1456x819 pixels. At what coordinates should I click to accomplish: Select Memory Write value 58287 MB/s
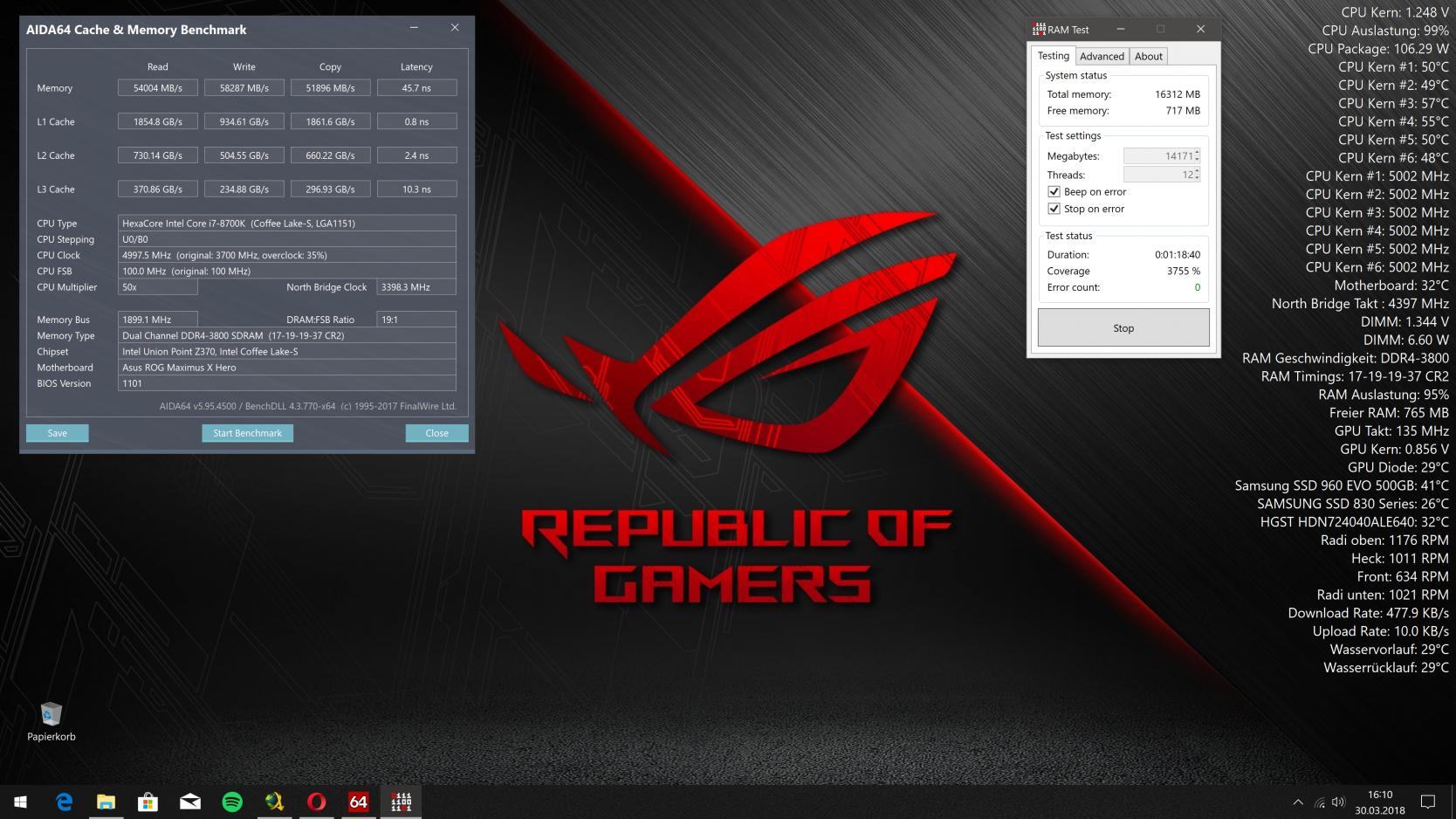pyautogui.click(x=244, y=87)
